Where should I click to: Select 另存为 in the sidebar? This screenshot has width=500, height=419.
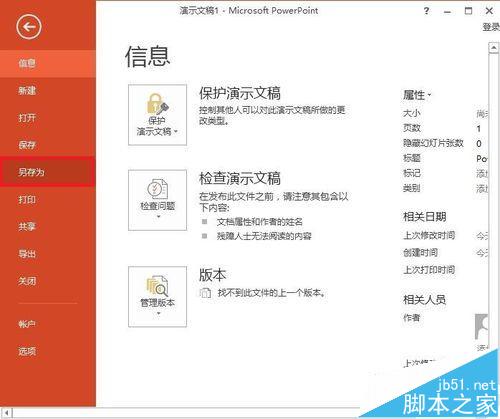click(x=48, y=172)
